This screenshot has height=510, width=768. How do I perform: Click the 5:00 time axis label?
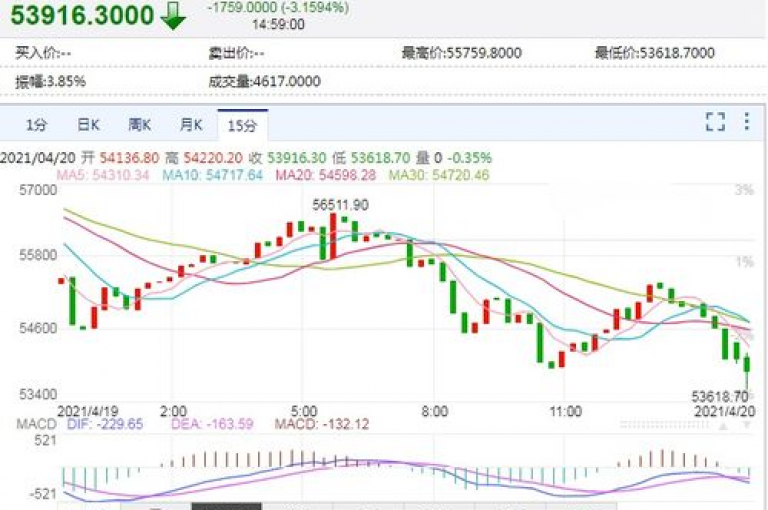304,411
